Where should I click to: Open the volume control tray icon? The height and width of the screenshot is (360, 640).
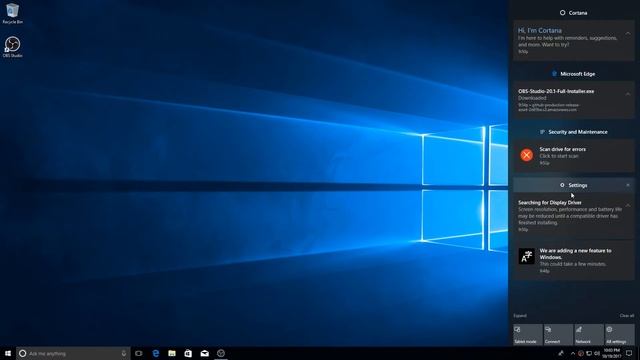pos(597,353)
